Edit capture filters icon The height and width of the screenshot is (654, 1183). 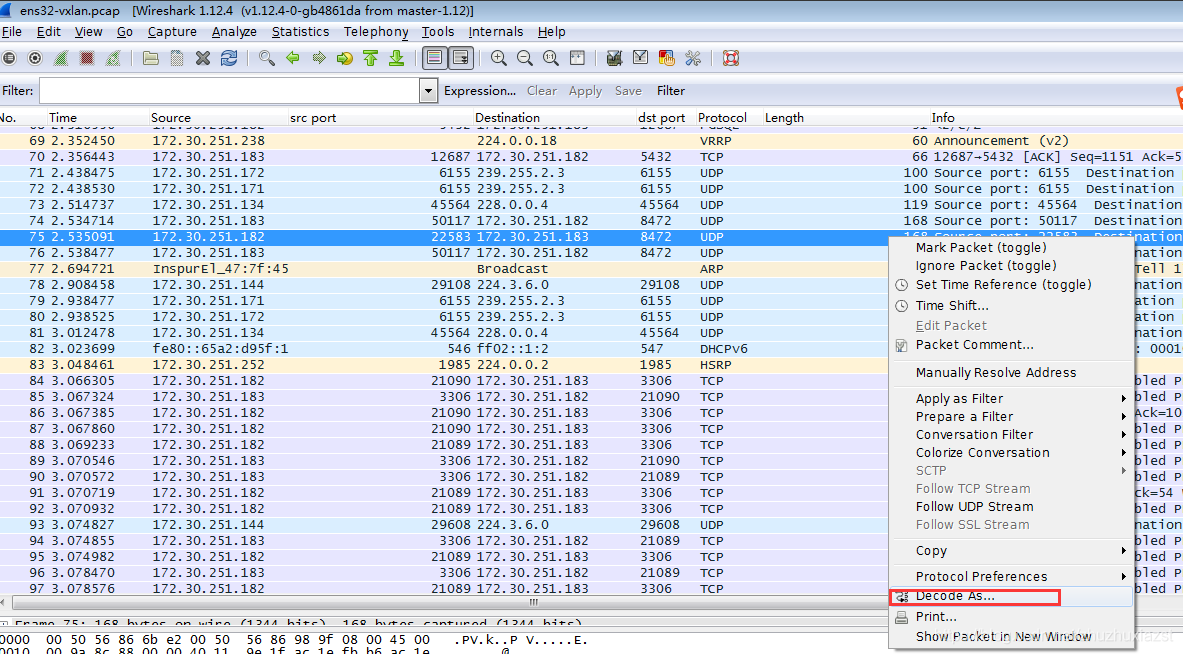pos(614,58)
